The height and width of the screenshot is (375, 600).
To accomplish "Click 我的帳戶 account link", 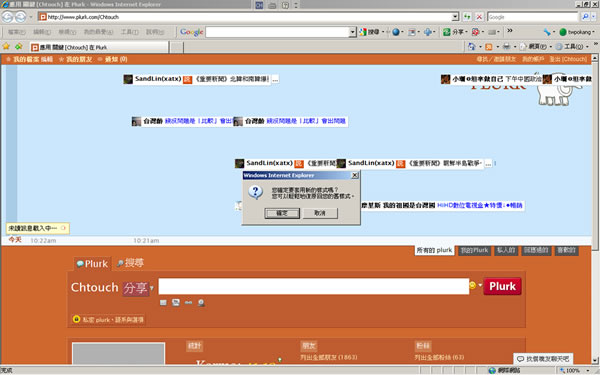I will [533, 59].
